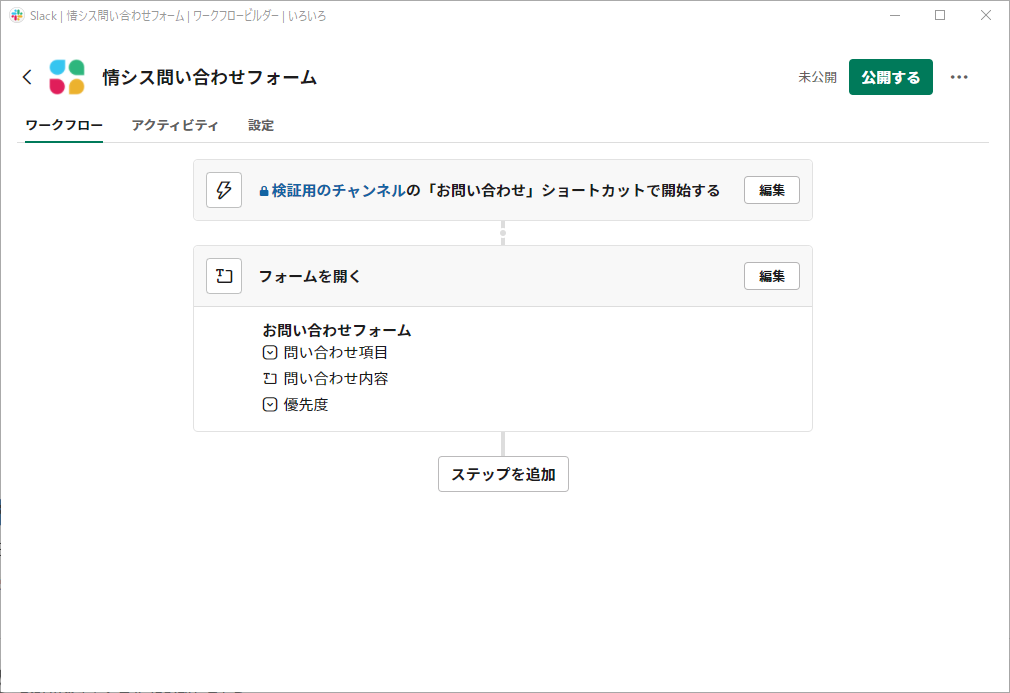Select the ワークフロー tab
This screenshot has height=693, width=1010.
[x=62, y=125]
